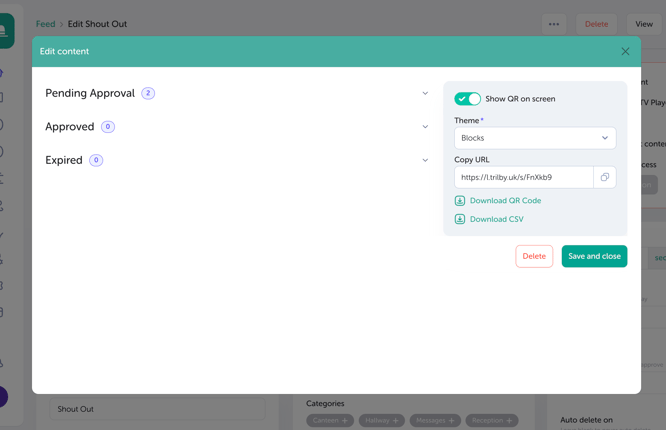
Task: Click the green app logo in sidebar
Action: click(6, 31)
